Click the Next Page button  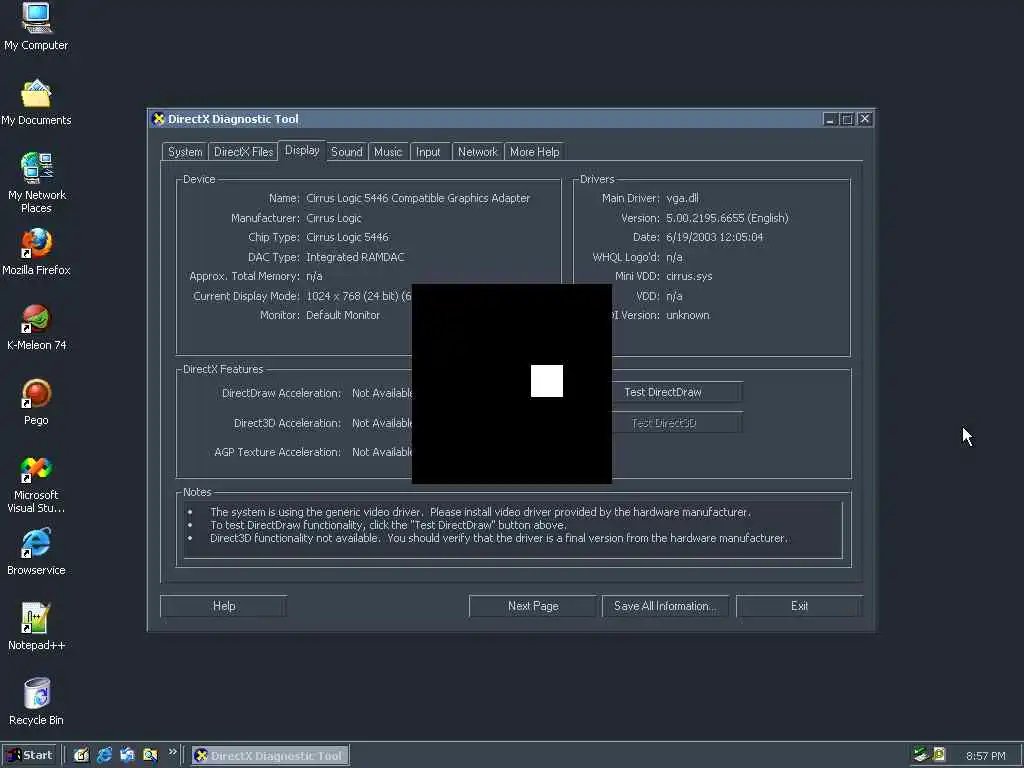533,606
